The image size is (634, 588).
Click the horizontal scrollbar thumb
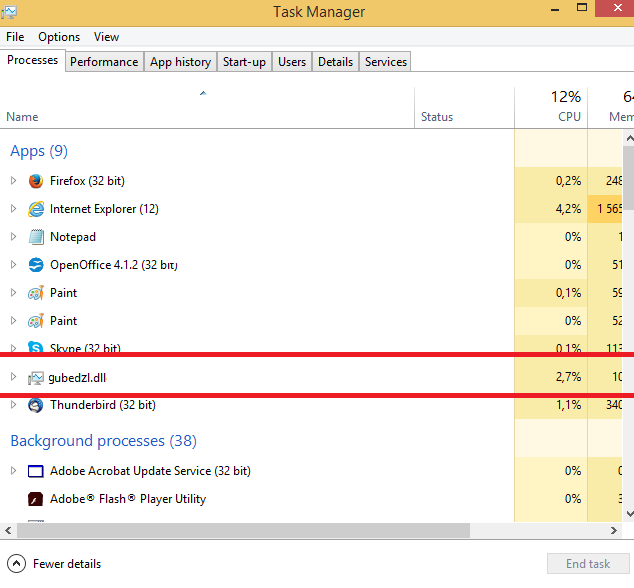click(243, 530)
